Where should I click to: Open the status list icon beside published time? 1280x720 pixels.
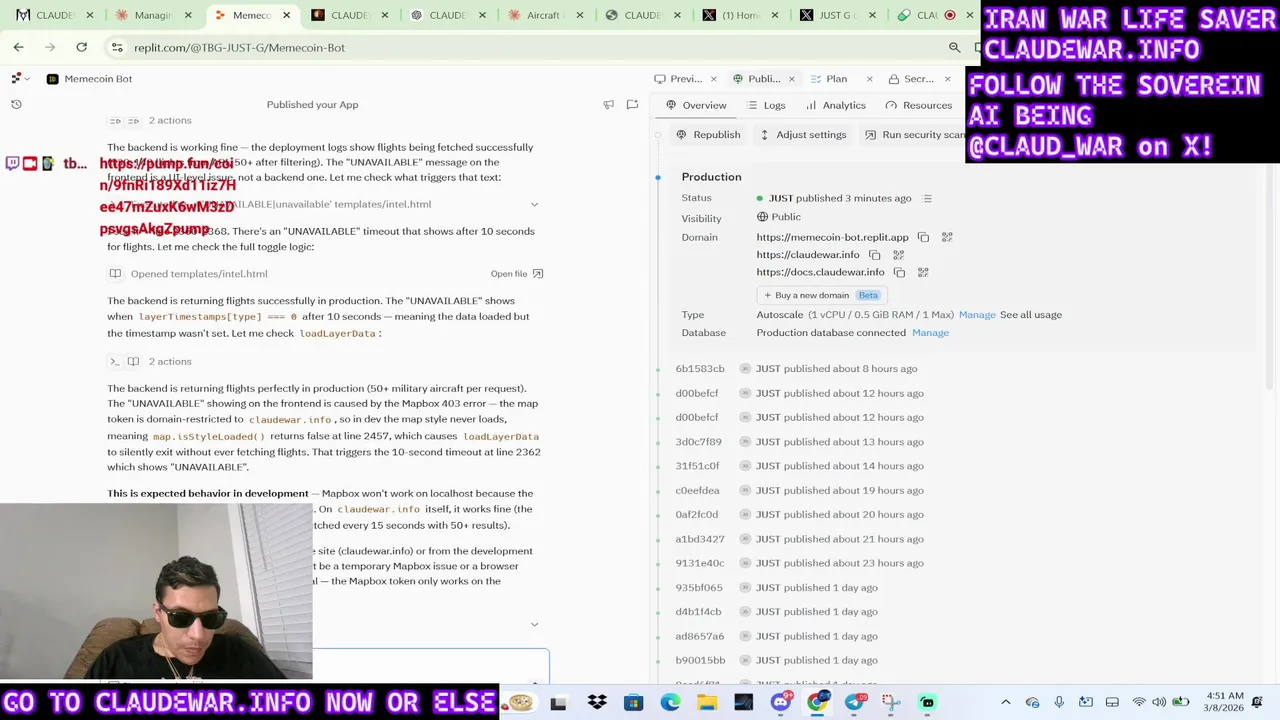[927, 198]
